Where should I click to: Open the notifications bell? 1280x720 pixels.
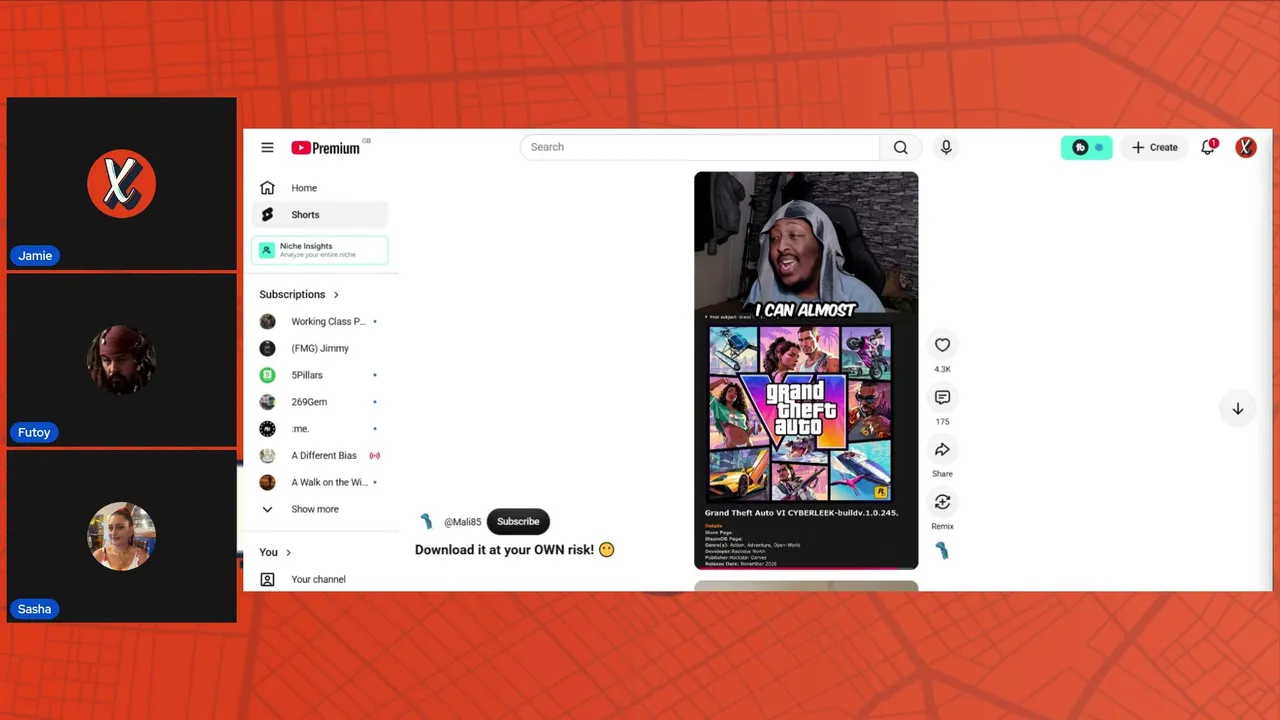tap(1208, 147)
